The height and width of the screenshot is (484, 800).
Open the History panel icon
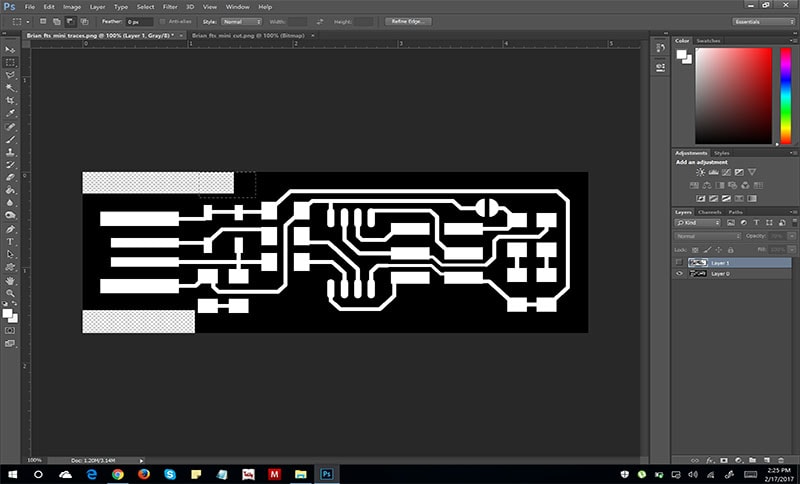[x=660, y=48]
